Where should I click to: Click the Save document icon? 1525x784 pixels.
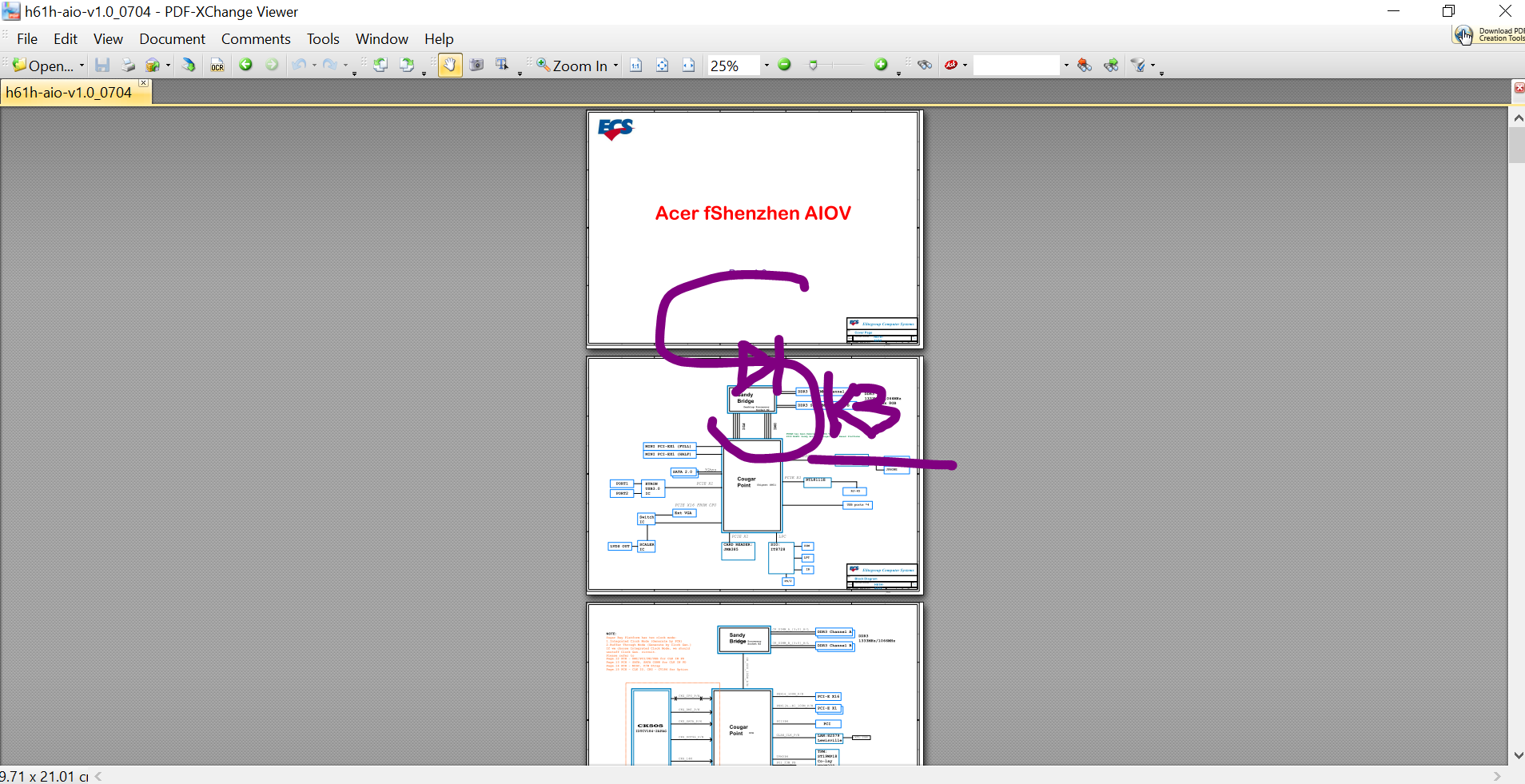click(102, 66)
